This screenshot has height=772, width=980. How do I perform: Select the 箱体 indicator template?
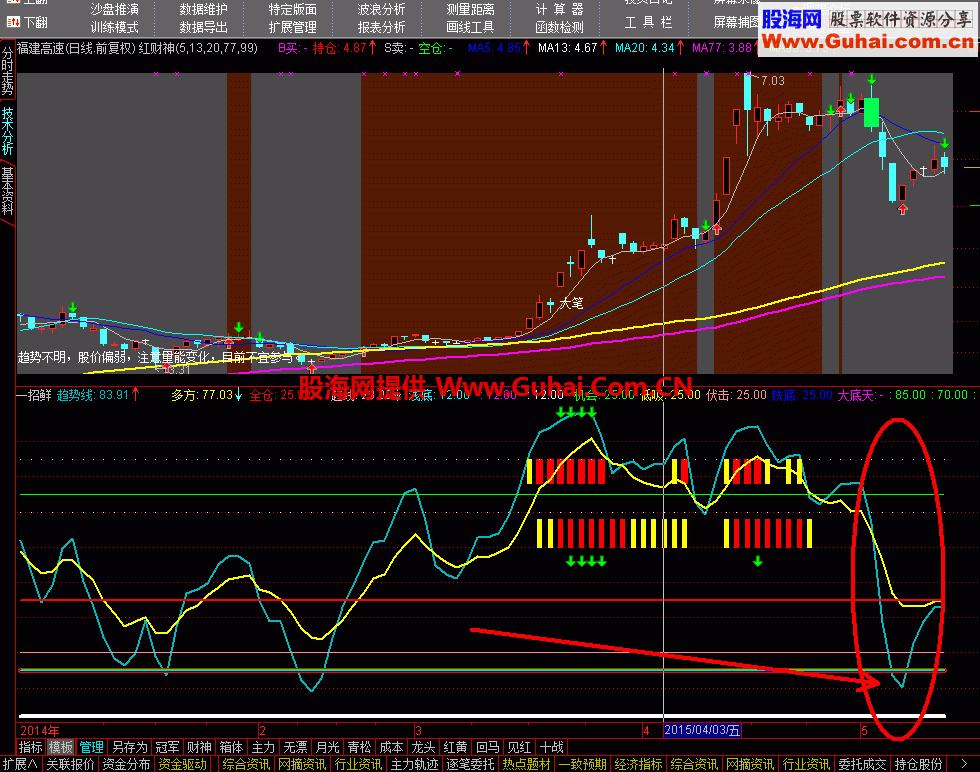click(231, 747)
